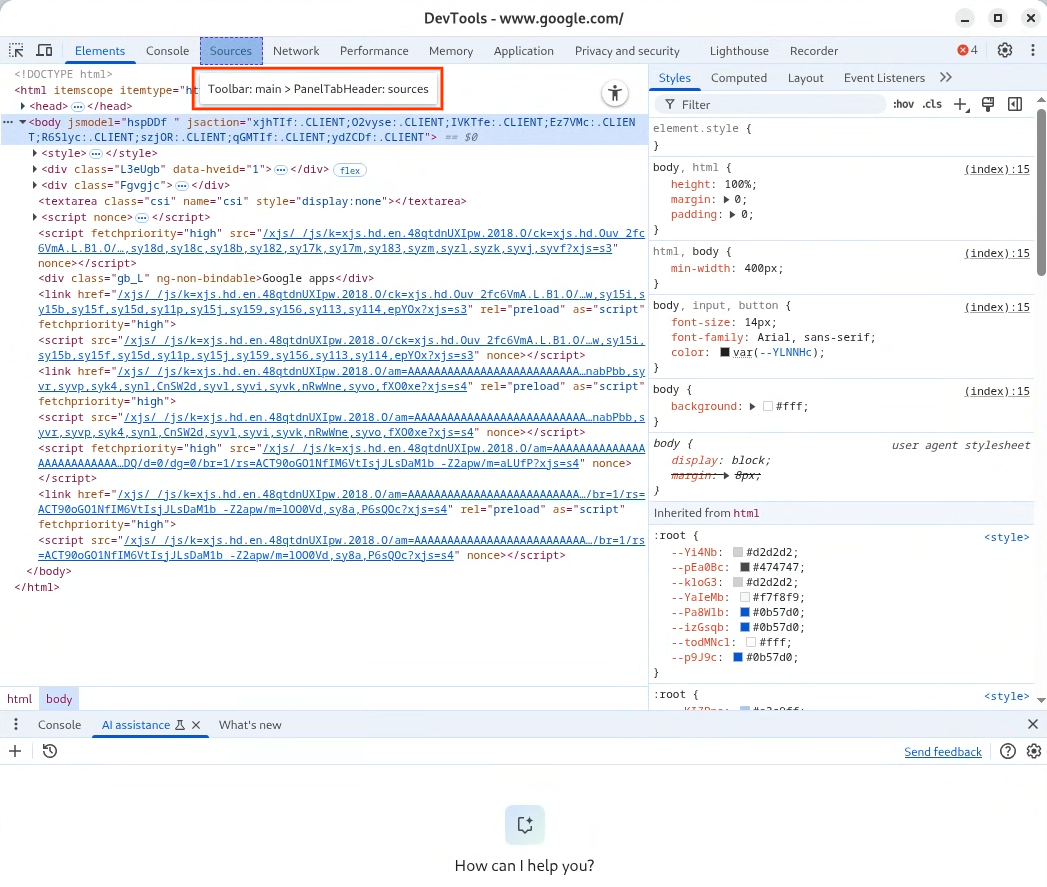Viewport: 1047px width, 887px height.
Task: Toggle the device toolbar icon
Action: tap(44, 51)
